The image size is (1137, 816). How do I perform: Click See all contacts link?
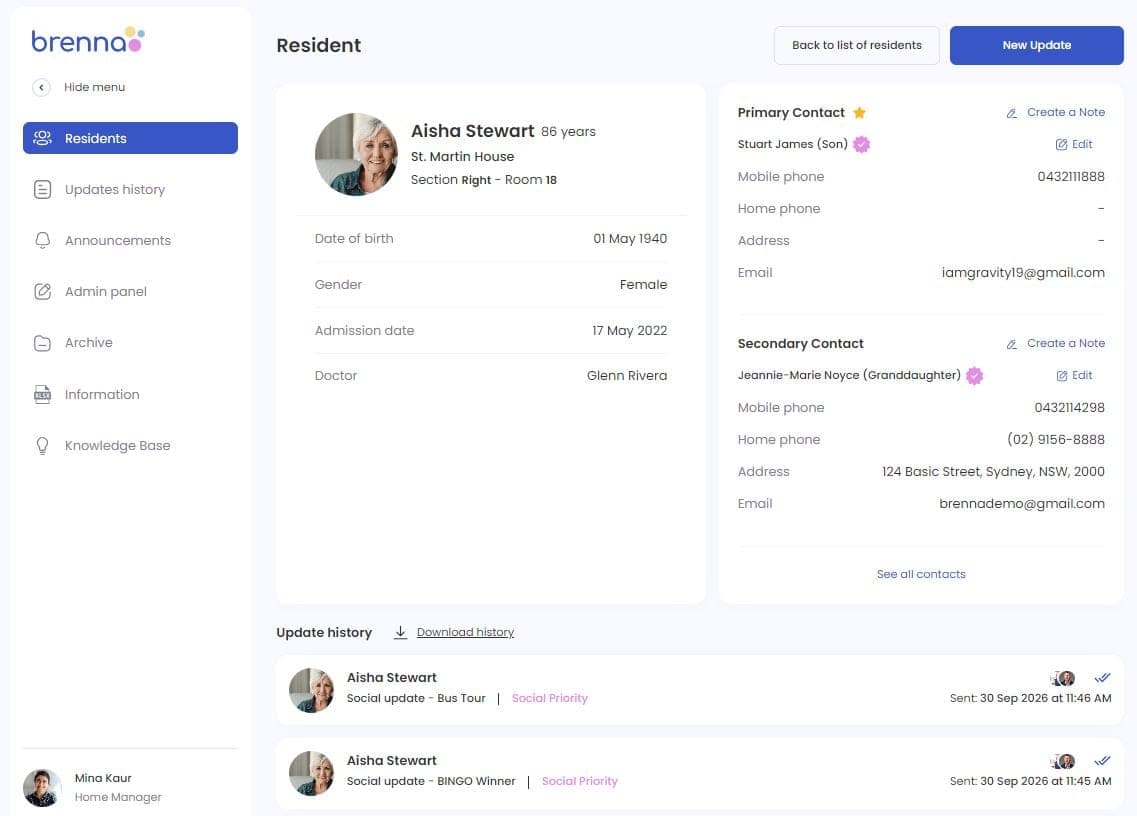[x=921, y=574]
